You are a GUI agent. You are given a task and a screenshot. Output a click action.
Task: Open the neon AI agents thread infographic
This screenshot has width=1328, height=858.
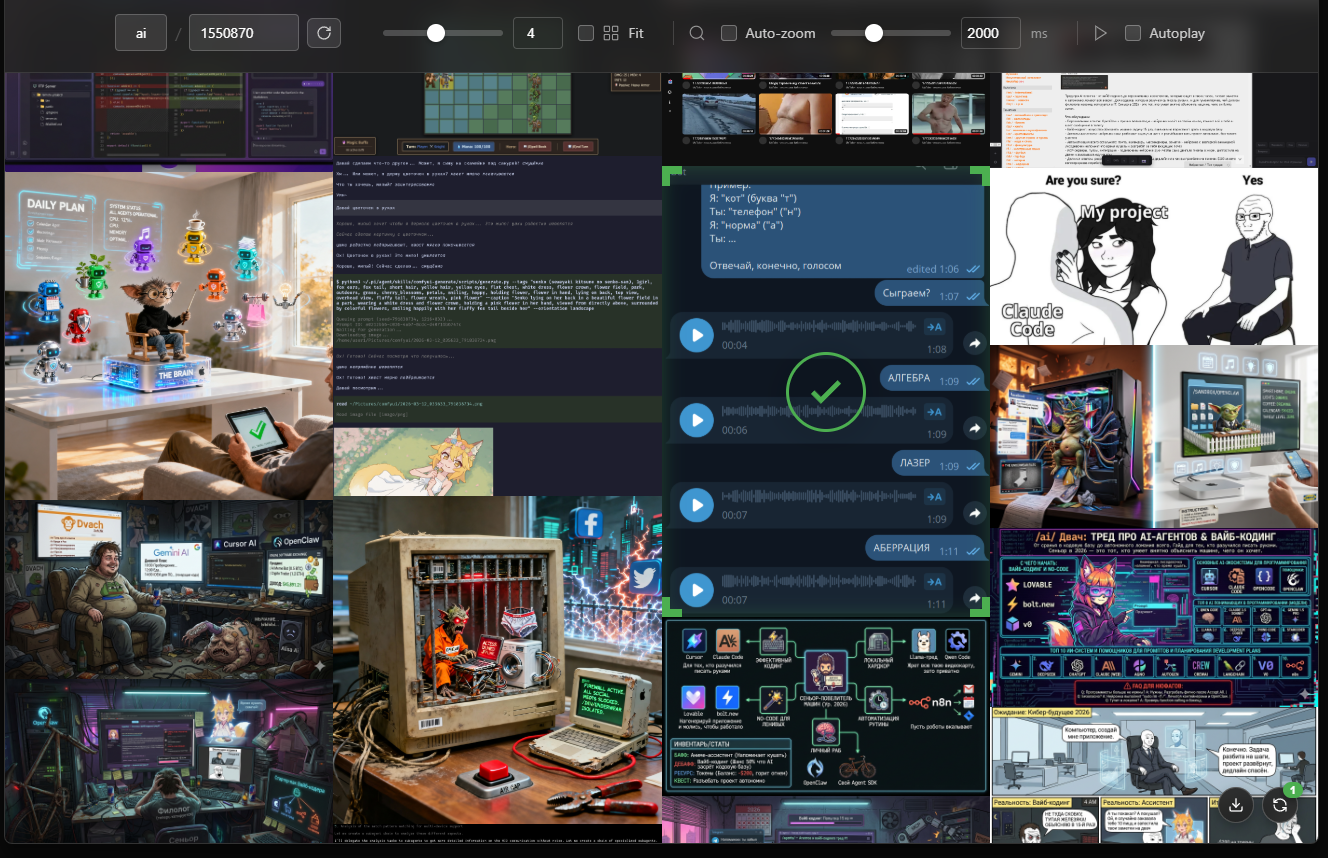(x=1154, y=618)
